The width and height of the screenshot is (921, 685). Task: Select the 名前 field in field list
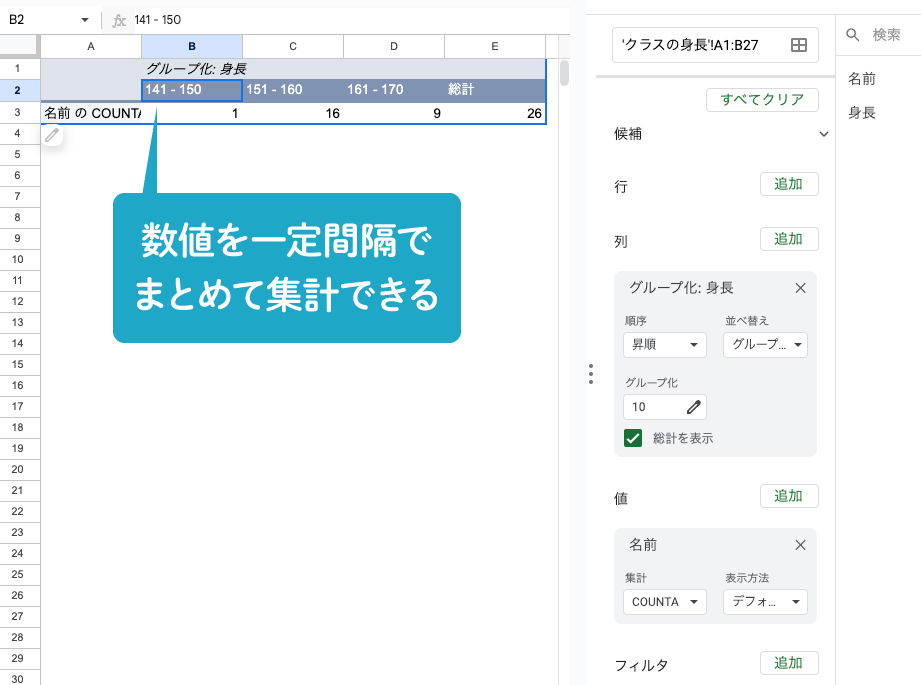[862, 79]
